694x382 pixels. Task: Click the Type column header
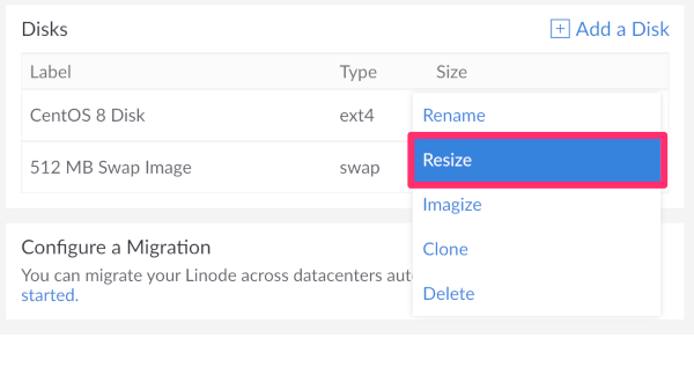(358, 72)
